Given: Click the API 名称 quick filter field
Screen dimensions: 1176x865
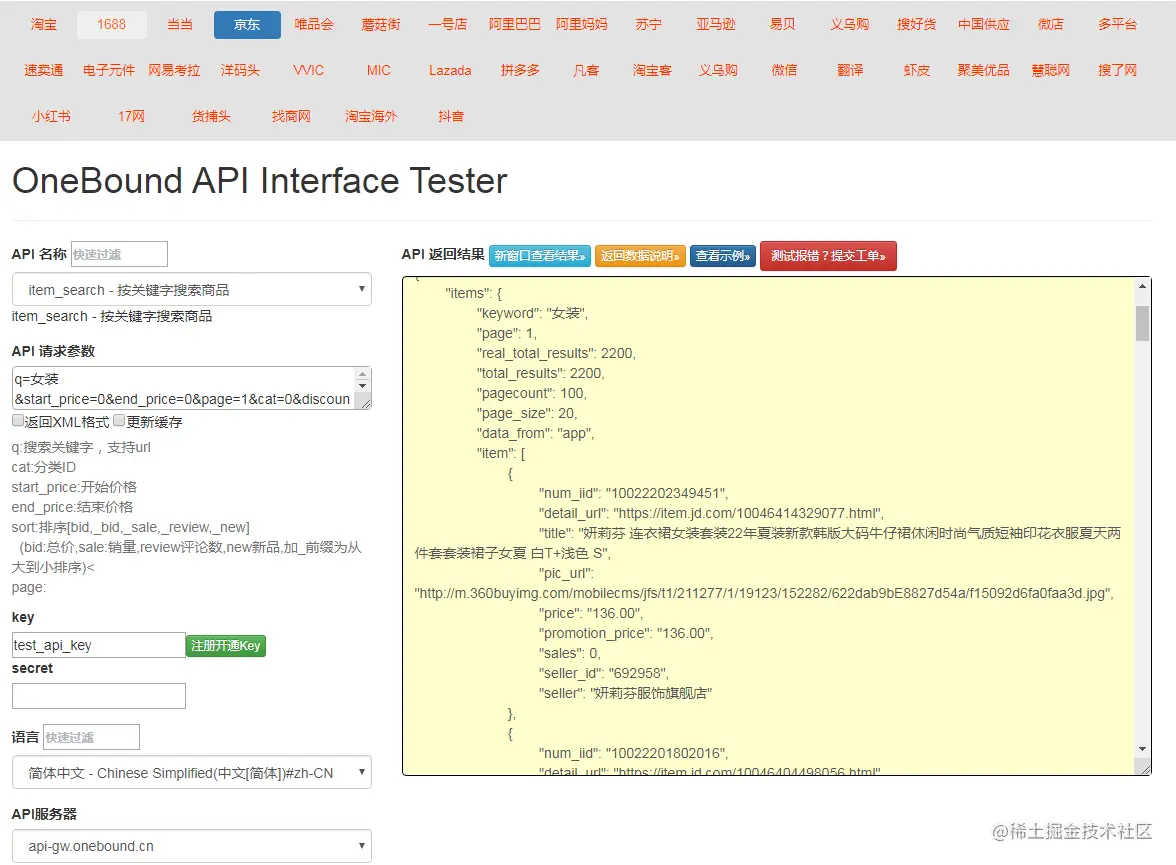Looking at the screenshot, I should pos(119,254).
